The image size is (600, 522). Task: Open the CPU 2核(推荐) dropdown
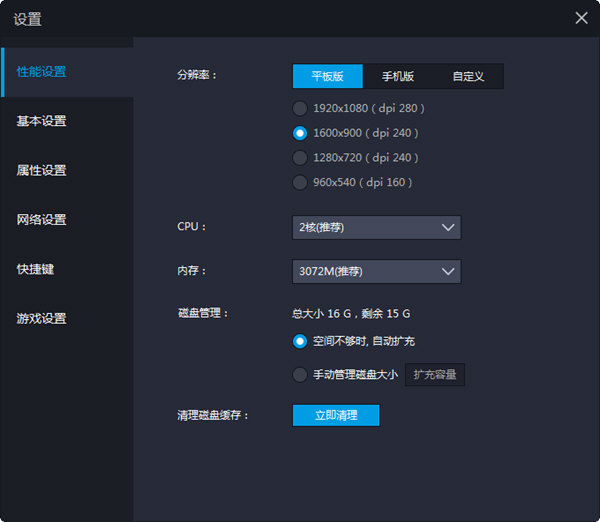(376, 227)
